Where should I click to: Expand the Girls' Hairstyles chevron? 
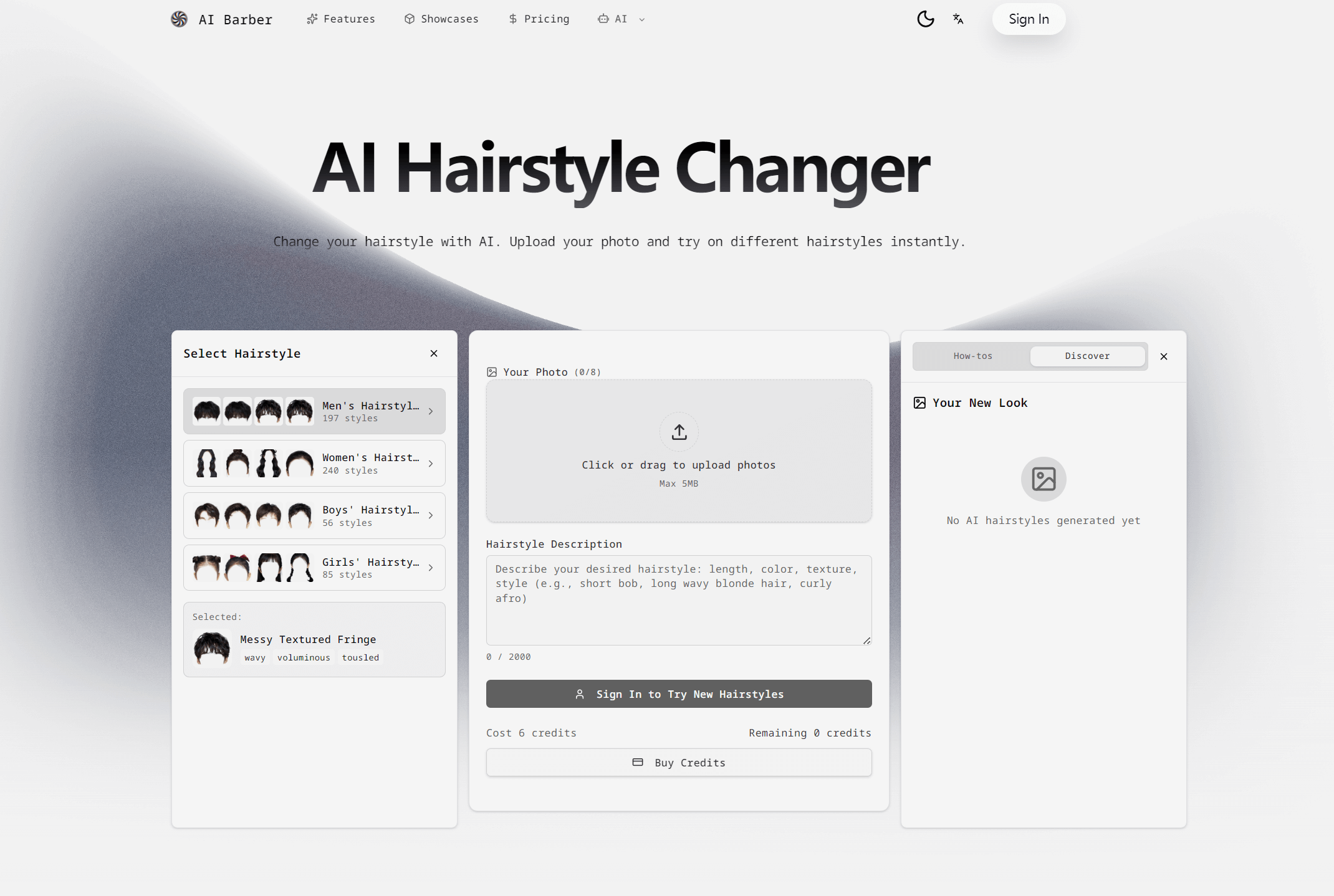[431, 568]
